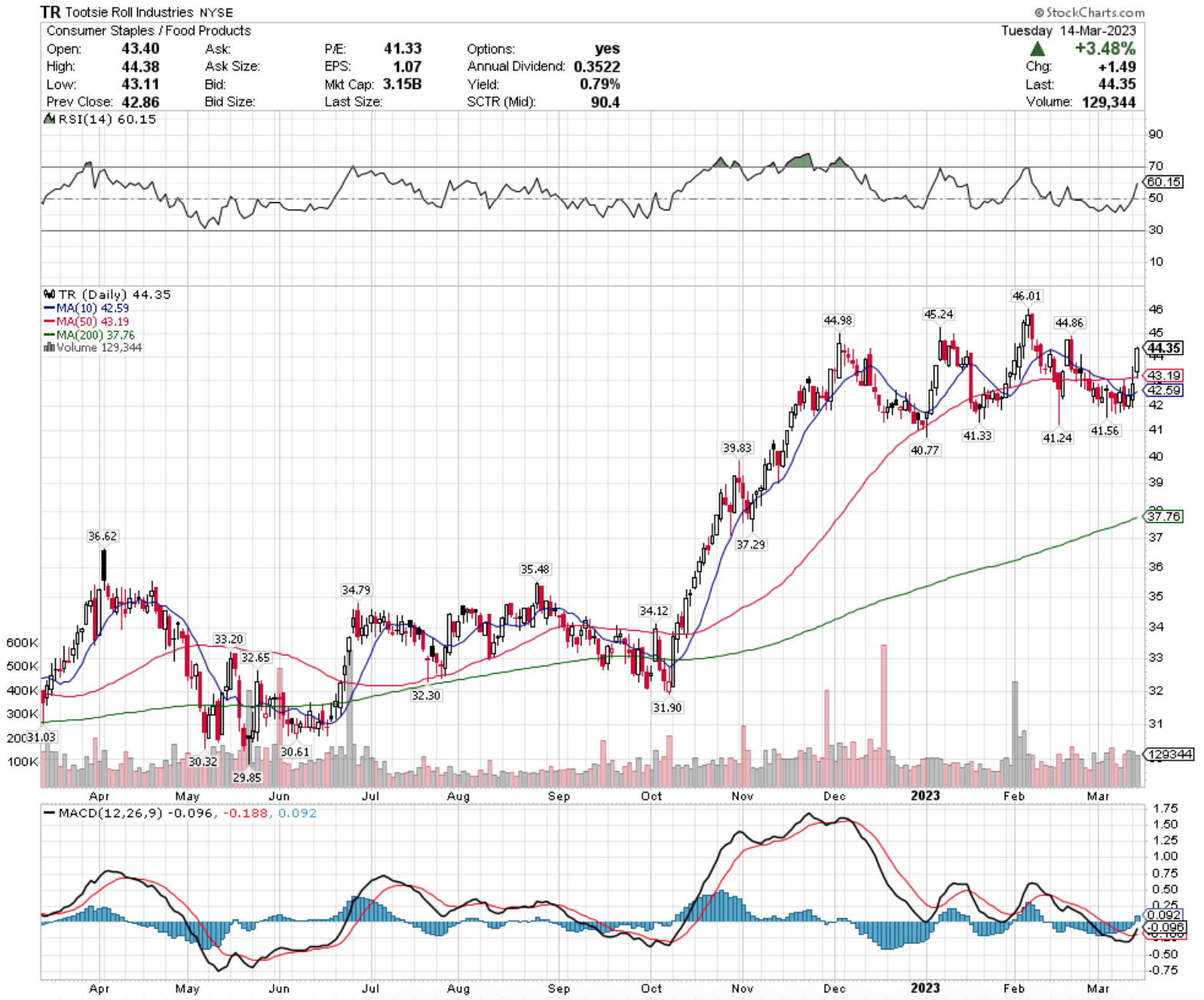Screen dimensions: 1204x1000
Task: Click the TR ticker symbol in the chart title
Action: [51, 11]
